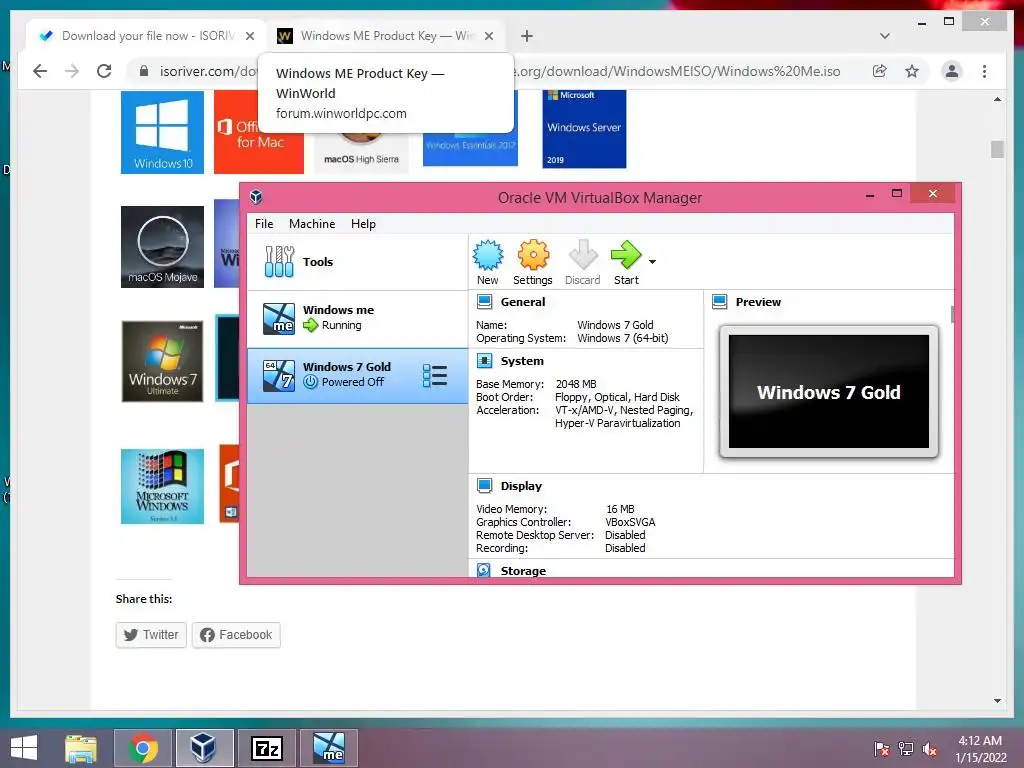Open the Help menu in VirtualBox
Screen dimensions: 1024x768
click(x=363, y=224)
